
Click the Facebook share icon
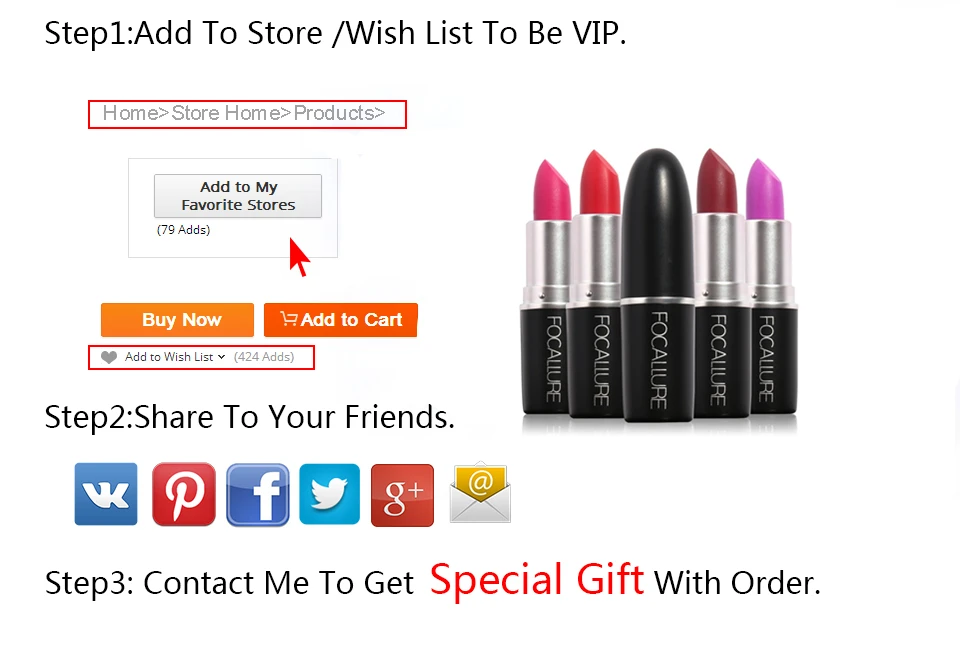[258, 494]
